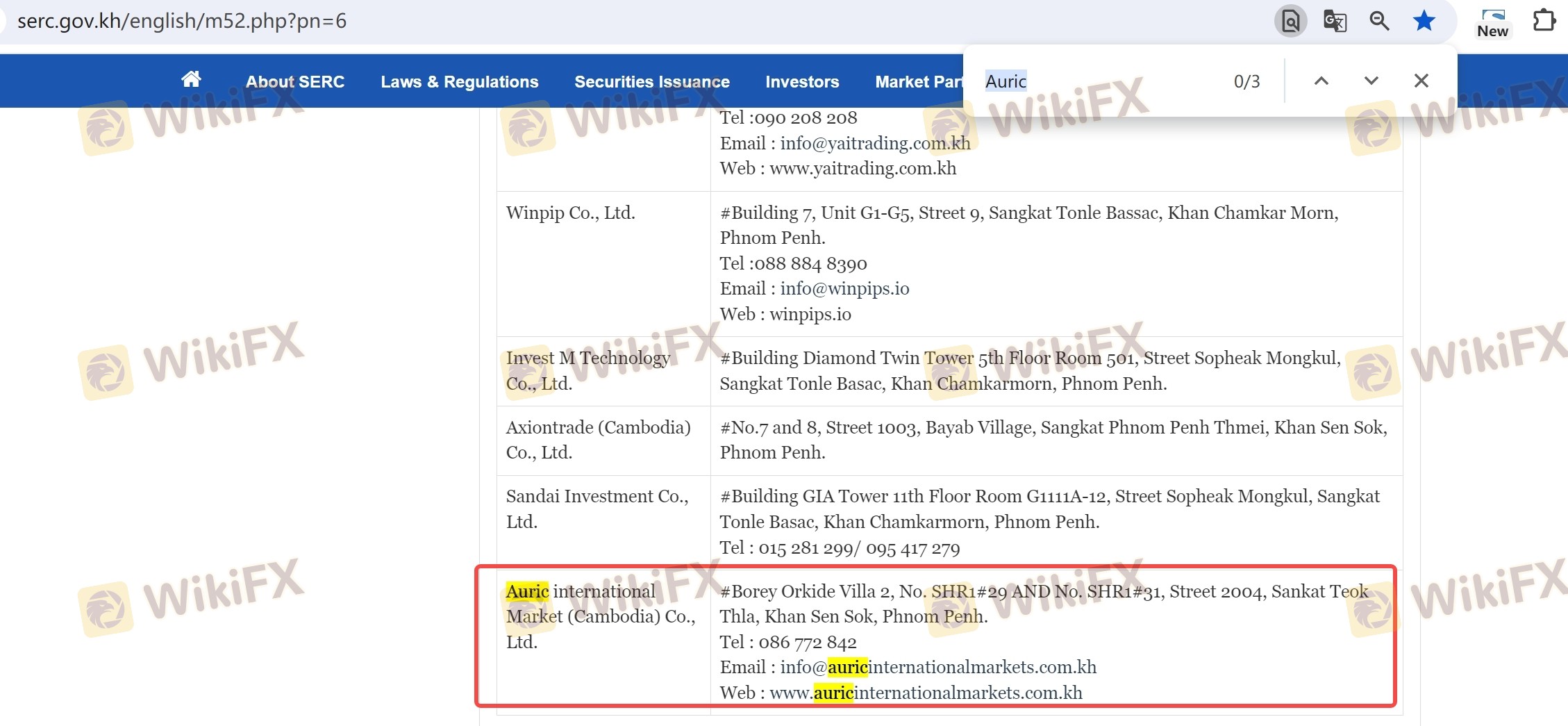Close the find bar
The image size is (1568, 726).
(1421, 81)
